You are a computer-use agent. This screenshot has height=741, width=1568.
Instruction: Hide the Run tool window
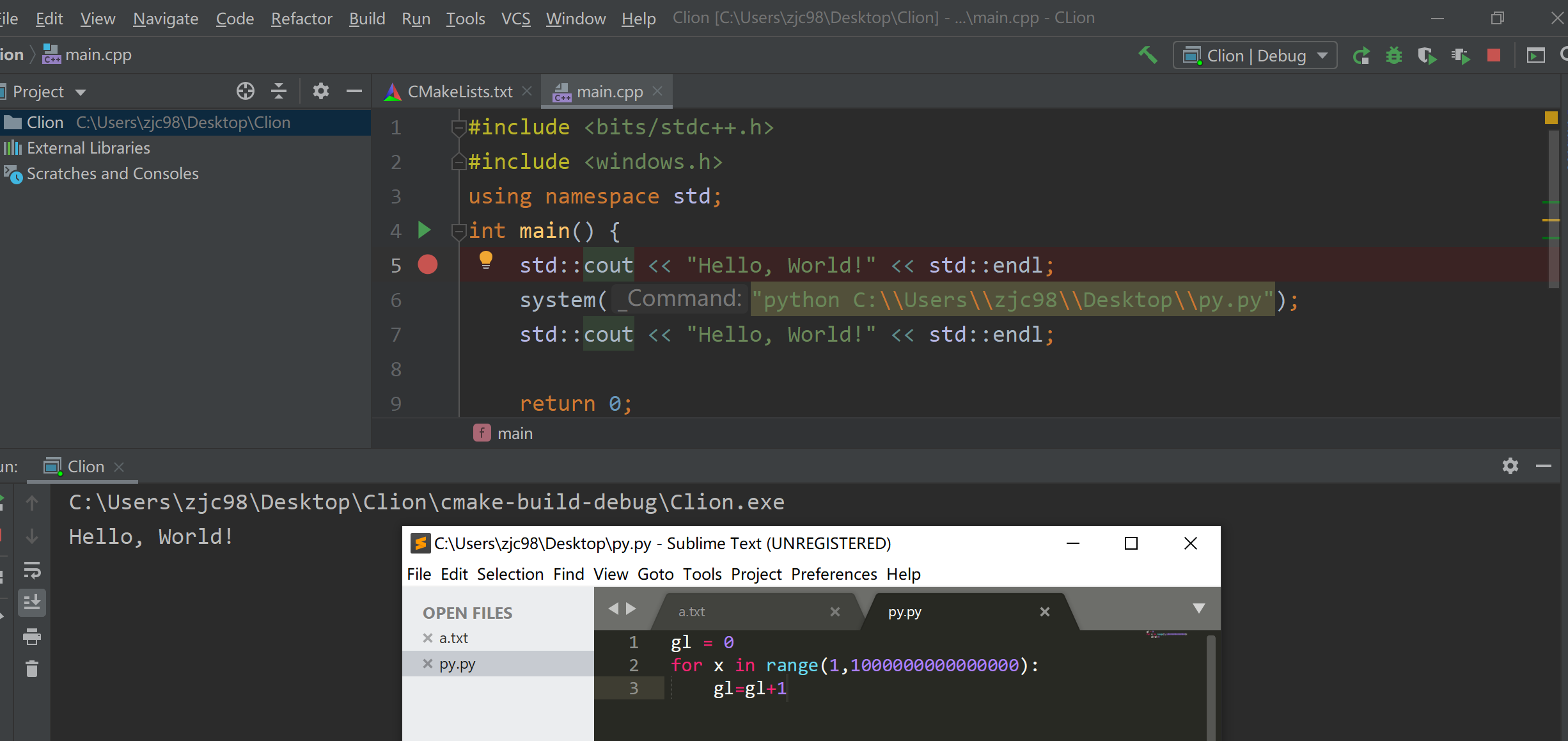pos(1544,466)
